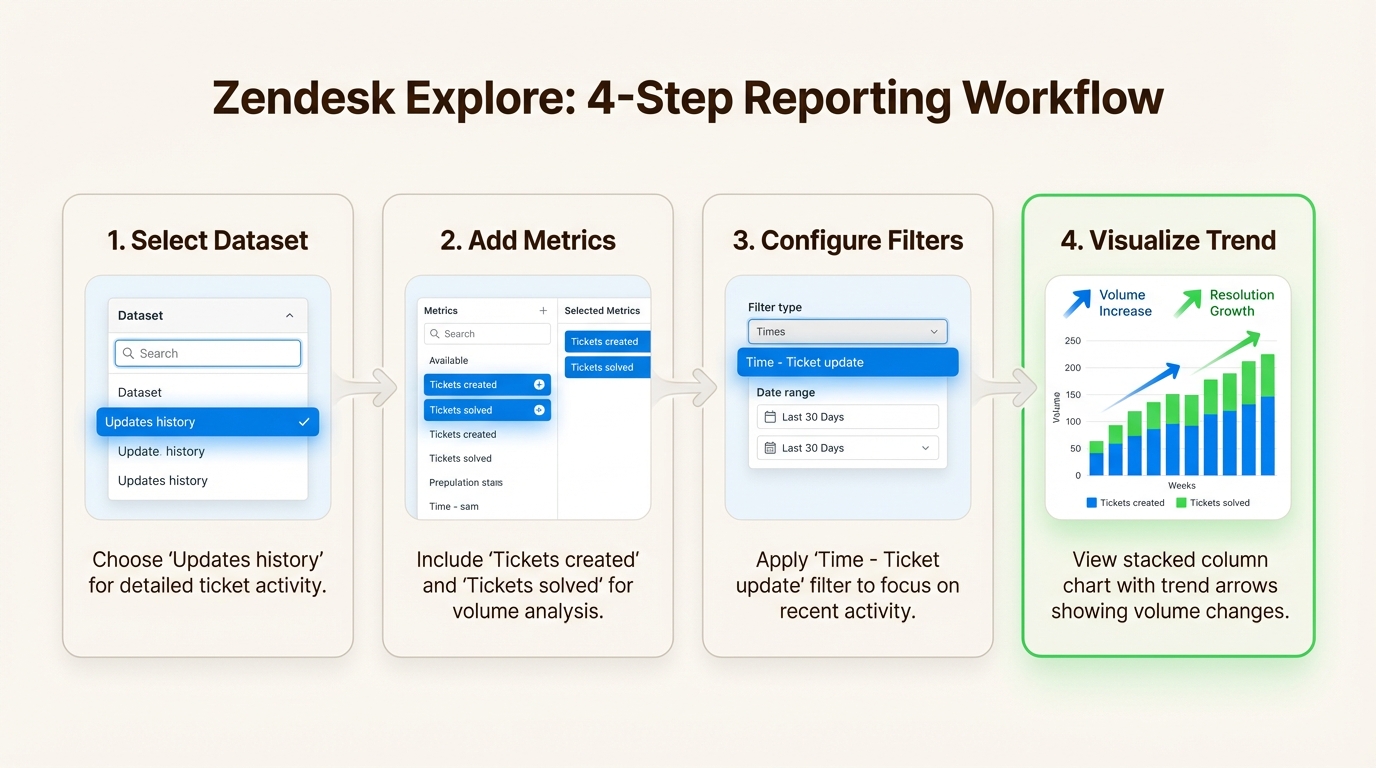Click the calendar icon in the second 'Last 30 Days' field

point(768,448)
